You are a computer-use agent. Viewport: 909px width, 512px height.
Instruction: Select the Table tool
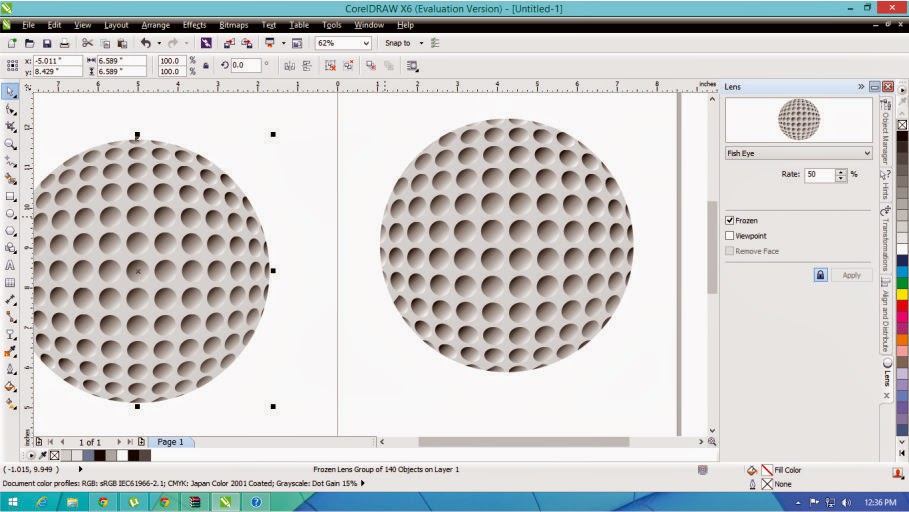[x=10, y=282]
